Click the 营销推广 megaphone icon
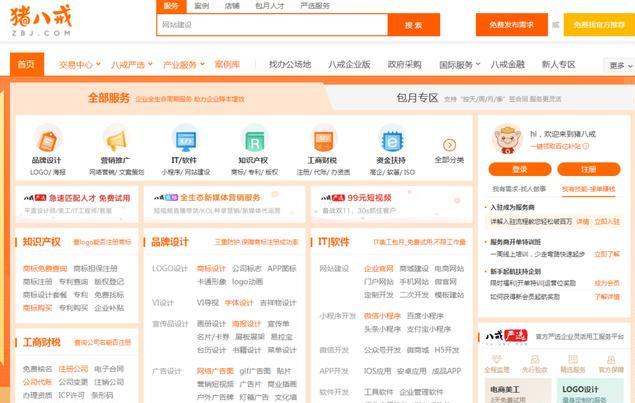635x403 pixels. click(116, 139)
